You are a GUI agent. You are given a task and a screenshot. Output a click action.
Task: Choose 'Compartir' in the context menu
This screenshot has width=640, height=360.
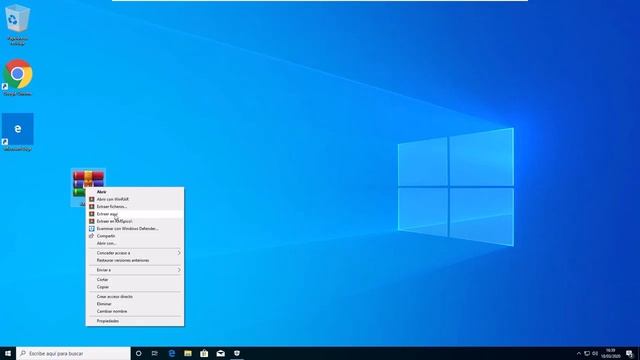tap(135, 236)
